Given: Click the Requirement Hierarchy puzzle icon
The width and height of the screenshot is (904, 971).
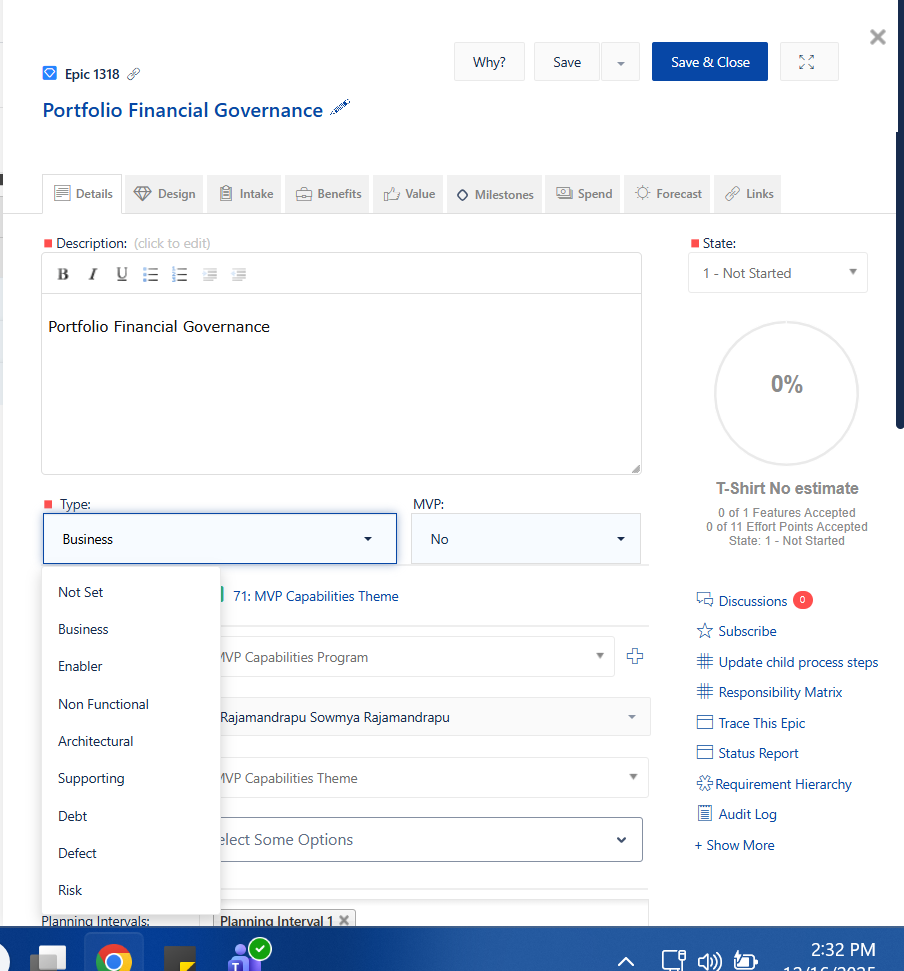Looking at the screenshot, I should tap(705, 783).
